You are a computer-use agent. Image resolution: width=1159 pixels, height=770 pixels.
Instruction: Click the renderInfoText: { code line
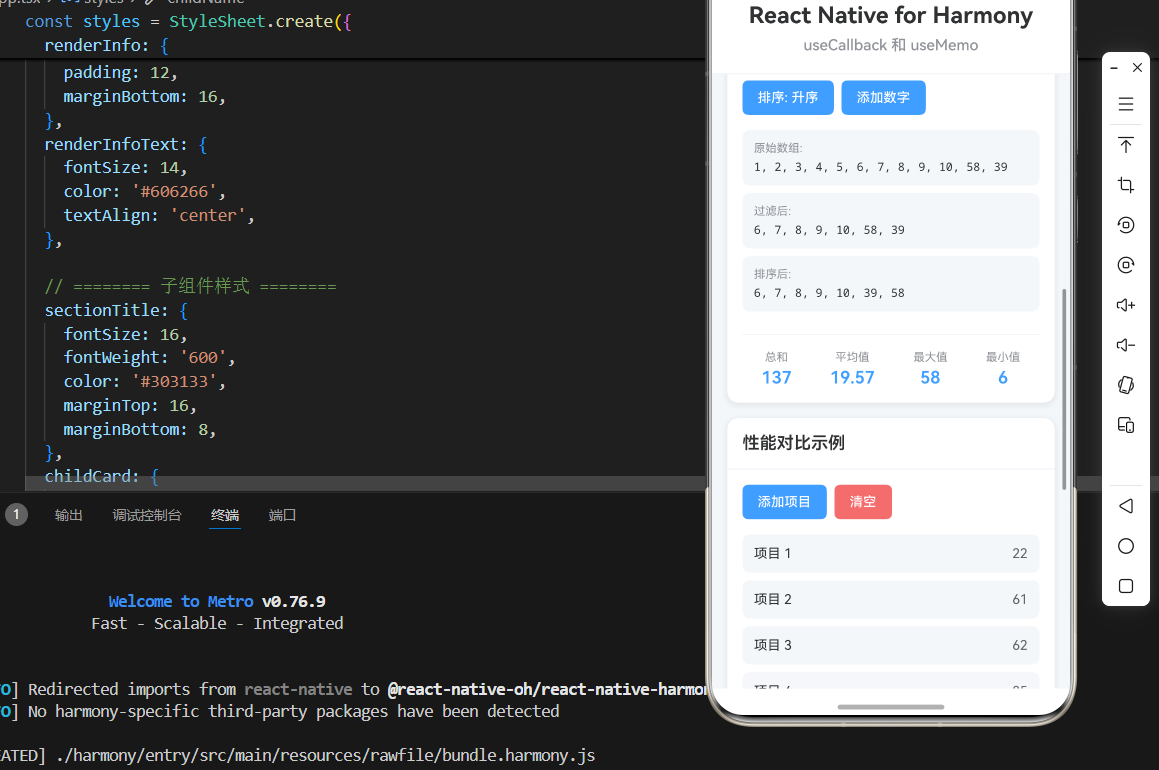[x=126, y=144]
